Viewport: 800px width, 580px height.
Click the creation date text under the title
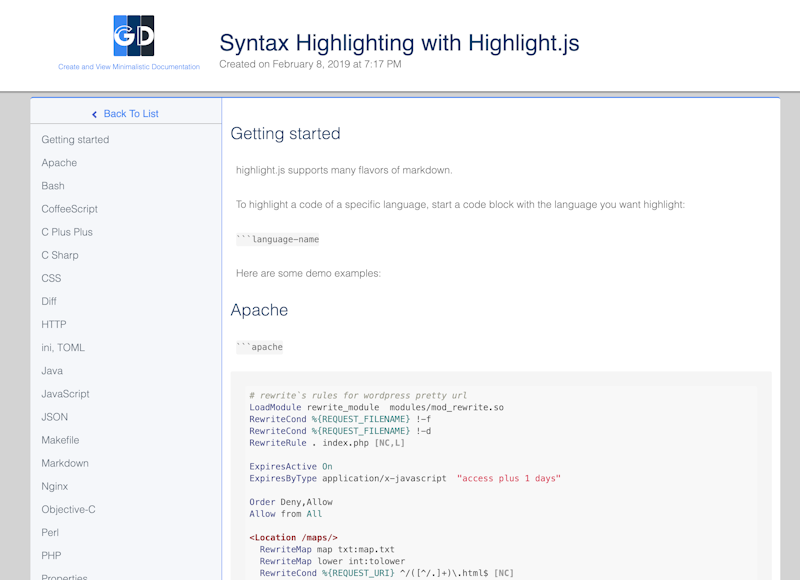coord(310,64)
